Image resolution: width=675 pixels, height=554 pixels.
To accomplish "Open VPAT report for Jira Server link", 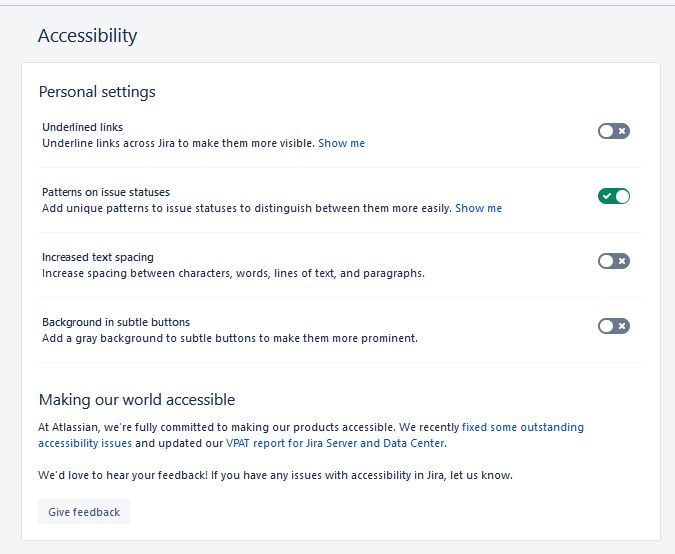I will tap(336, 443).
